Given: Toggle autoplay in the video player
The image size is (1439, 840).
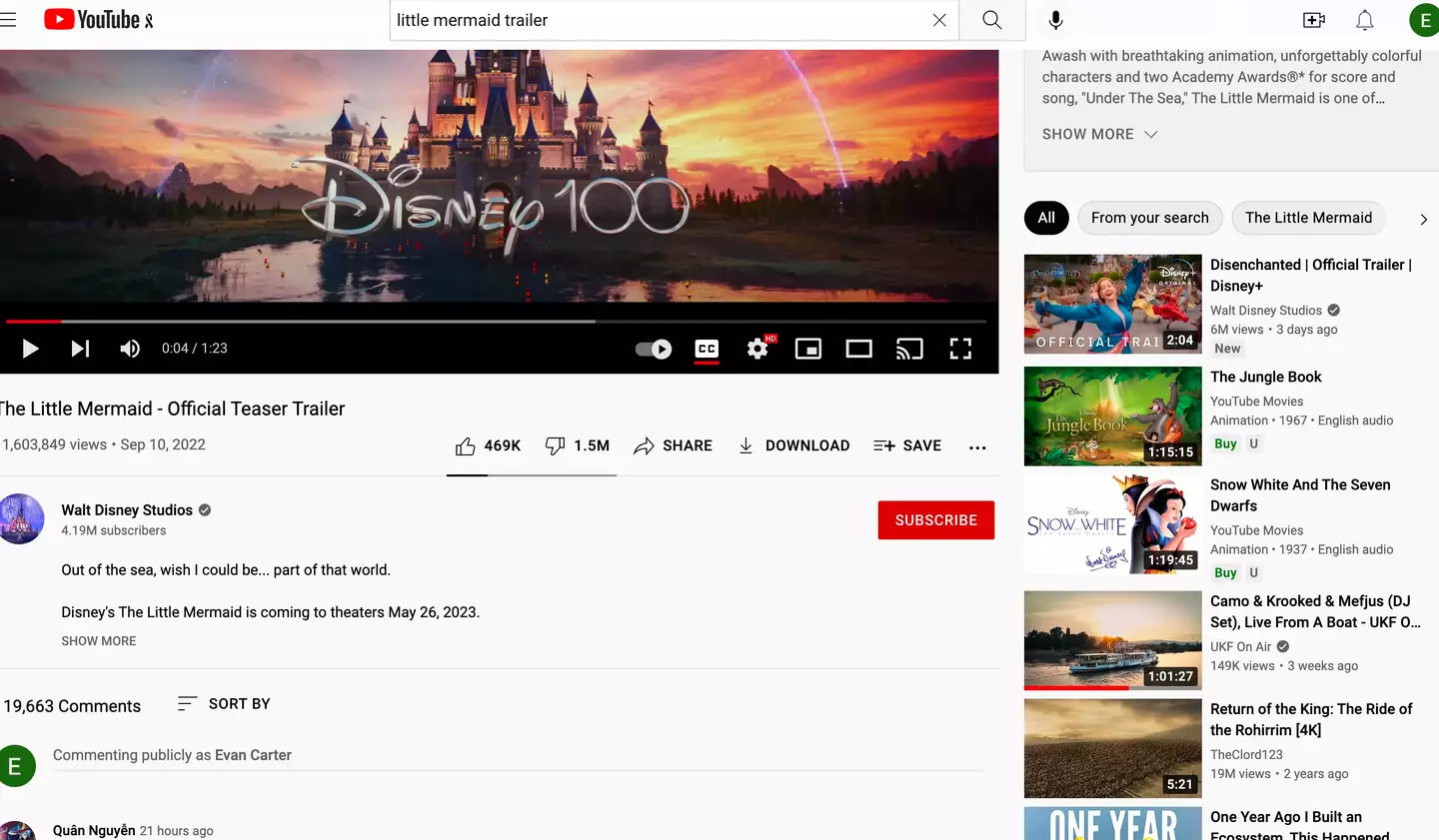Looking at the screenshot, I should [x=653, y=349].
